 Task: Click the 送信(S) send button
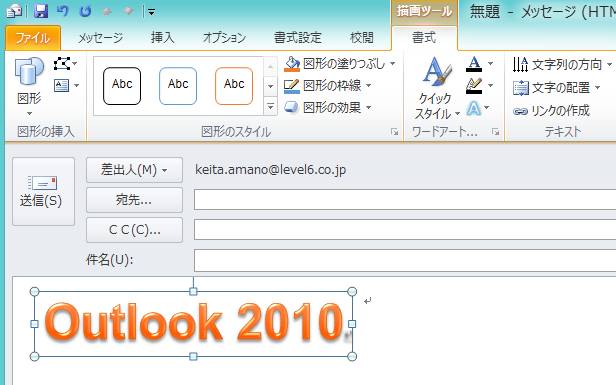(43, 192)
